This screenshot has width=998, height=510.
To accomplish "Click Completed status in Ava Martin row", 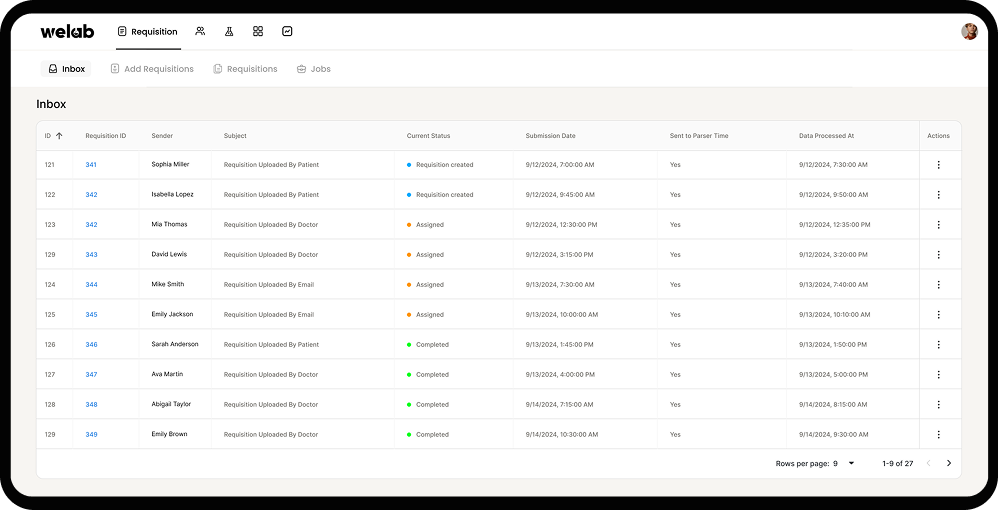I will [x=428, y=374].
